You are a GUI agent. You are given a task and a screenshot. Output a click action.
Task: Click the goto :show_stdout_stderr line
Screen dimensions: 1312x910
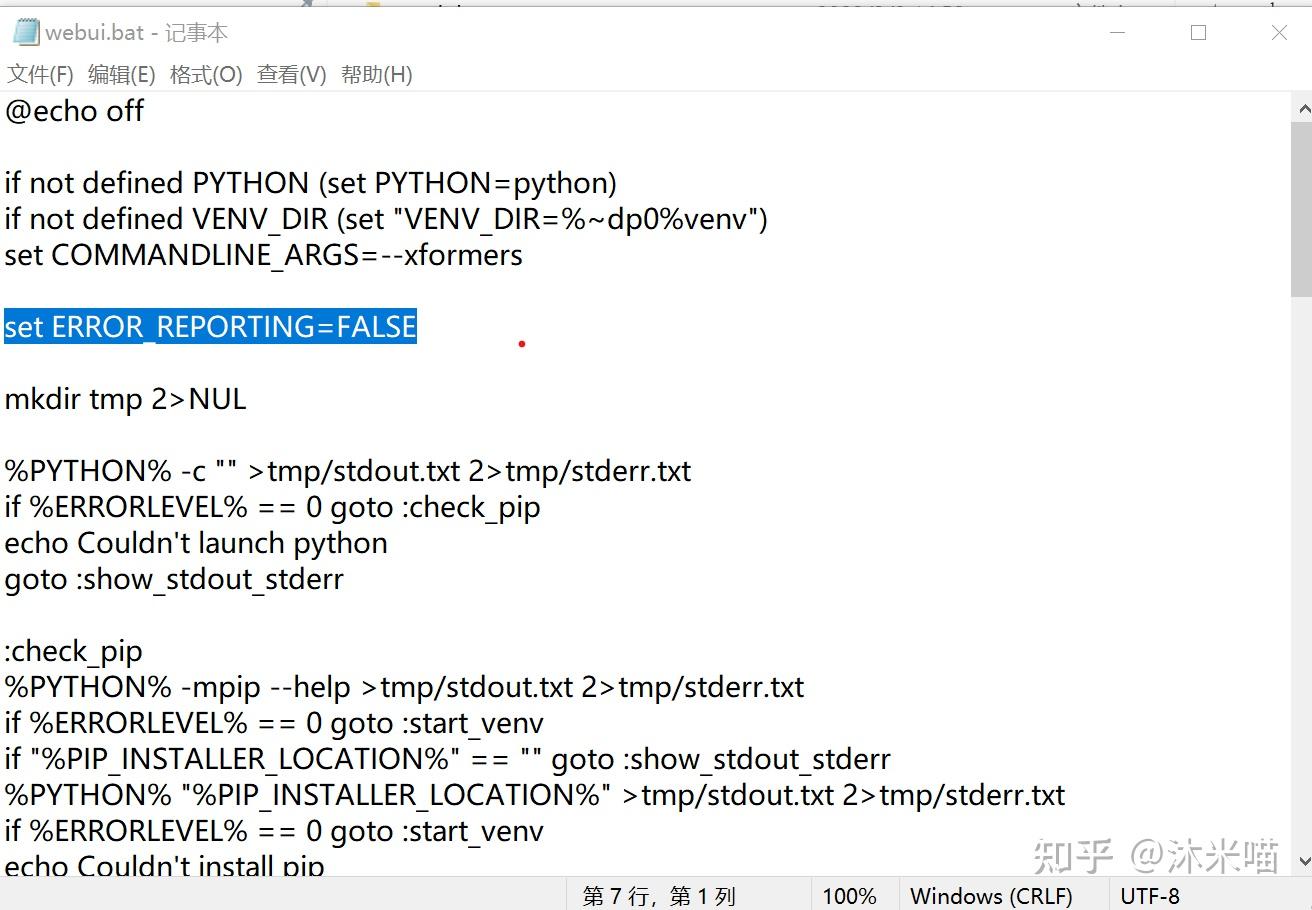tap(174, 579)
